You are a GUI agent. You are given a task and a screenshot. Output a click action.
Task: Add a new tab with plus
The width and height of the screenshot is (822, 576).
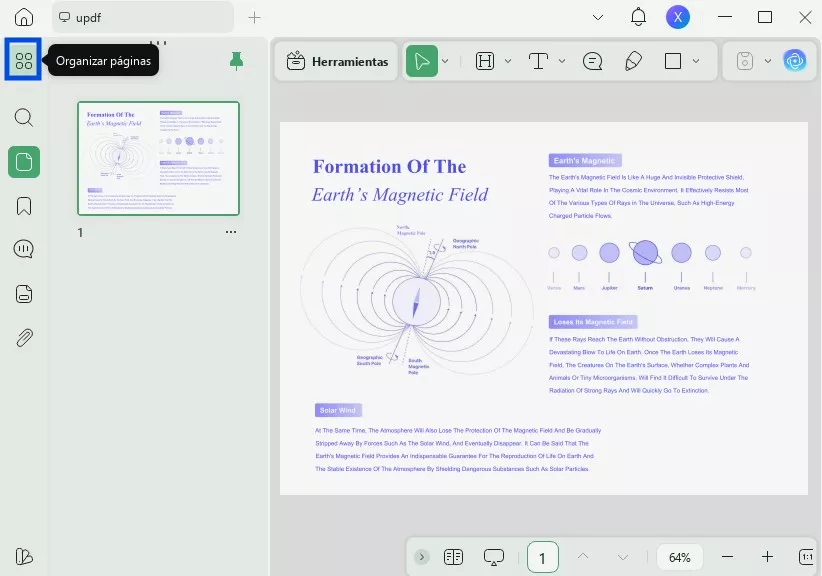coord(255,17)
